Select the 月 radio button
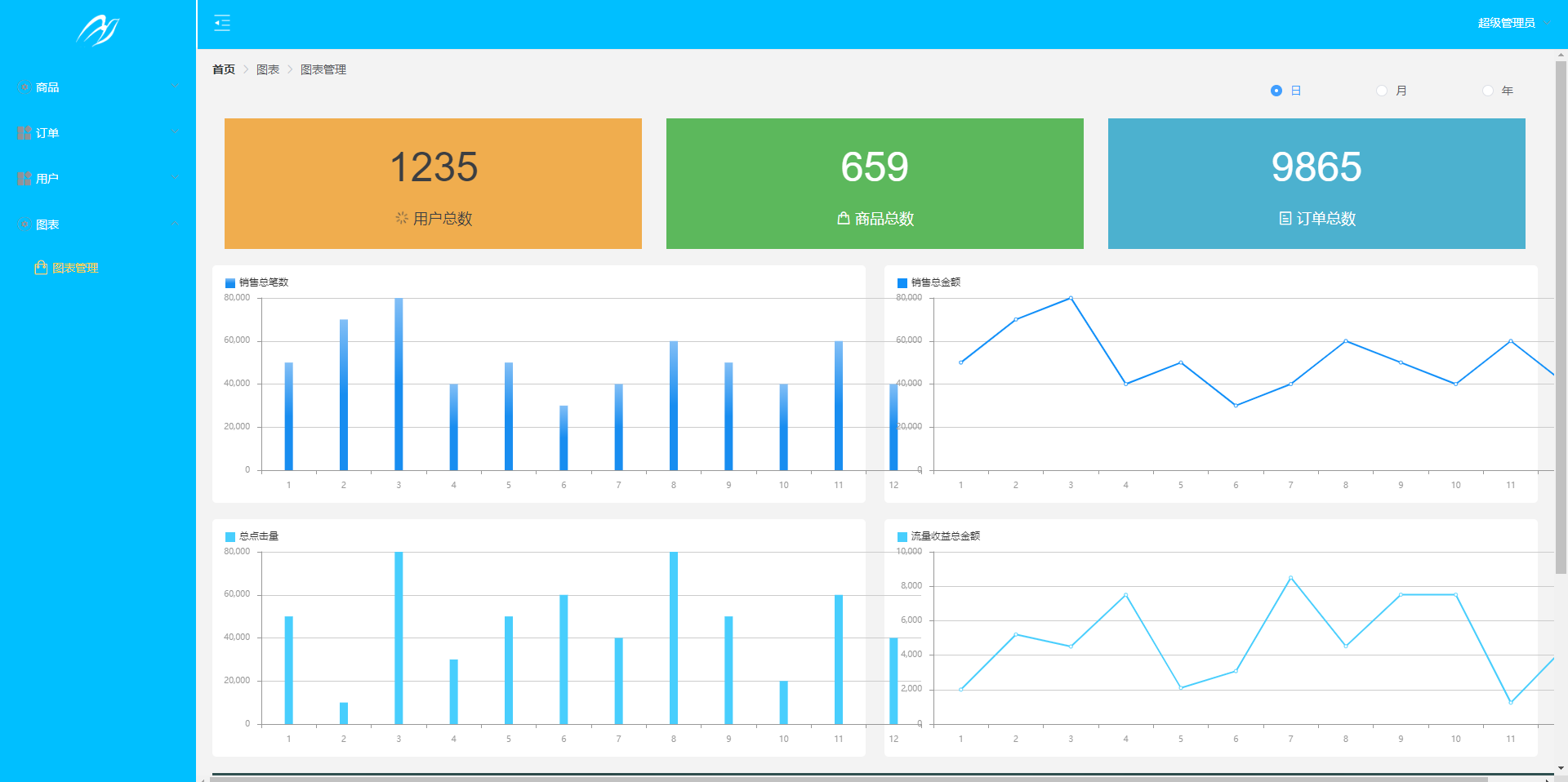Screen dimensions: 1568x782 click(x=1382, y=91)
